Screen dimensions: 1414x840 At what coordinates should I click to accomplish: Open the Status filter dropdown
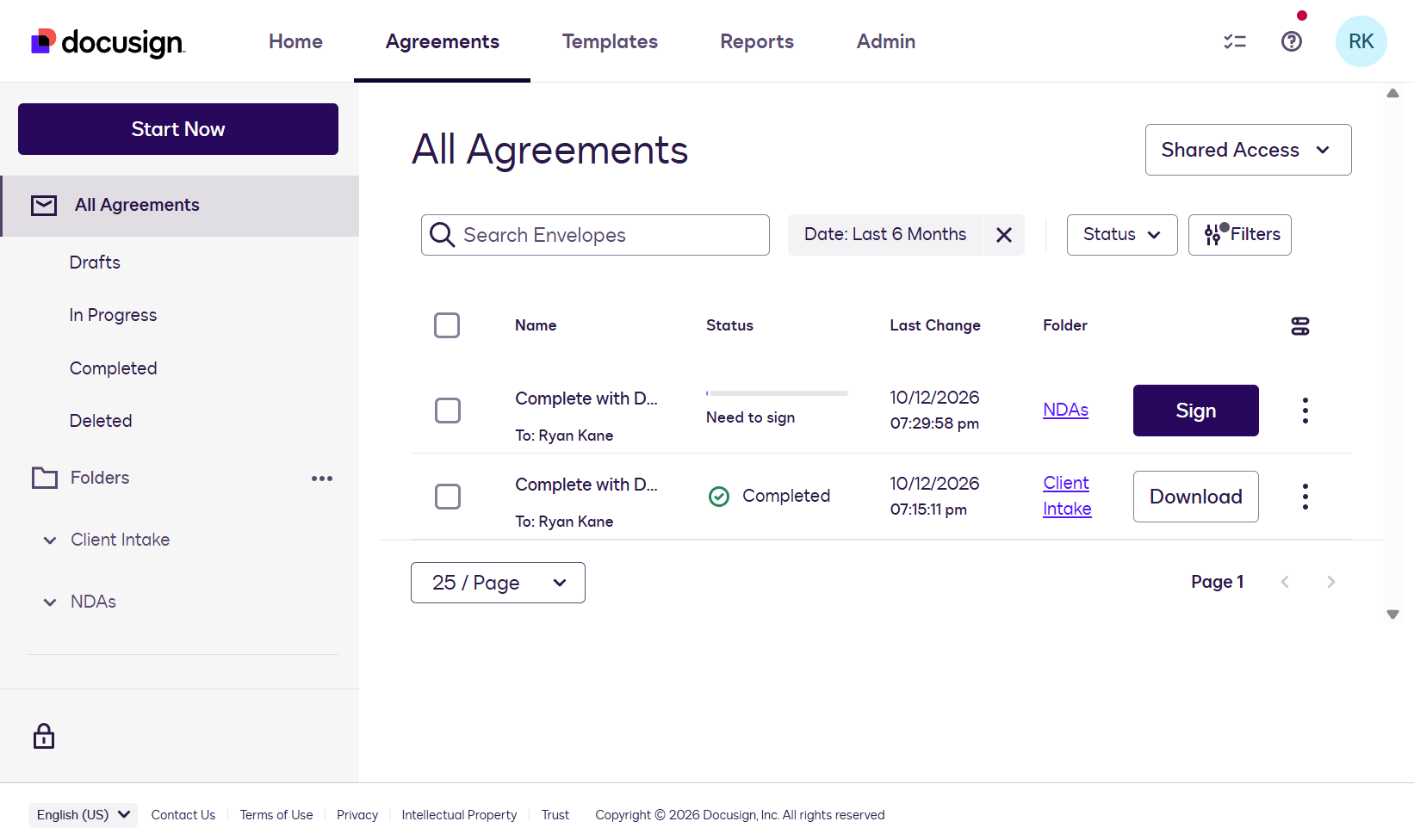pos(1122,235)
